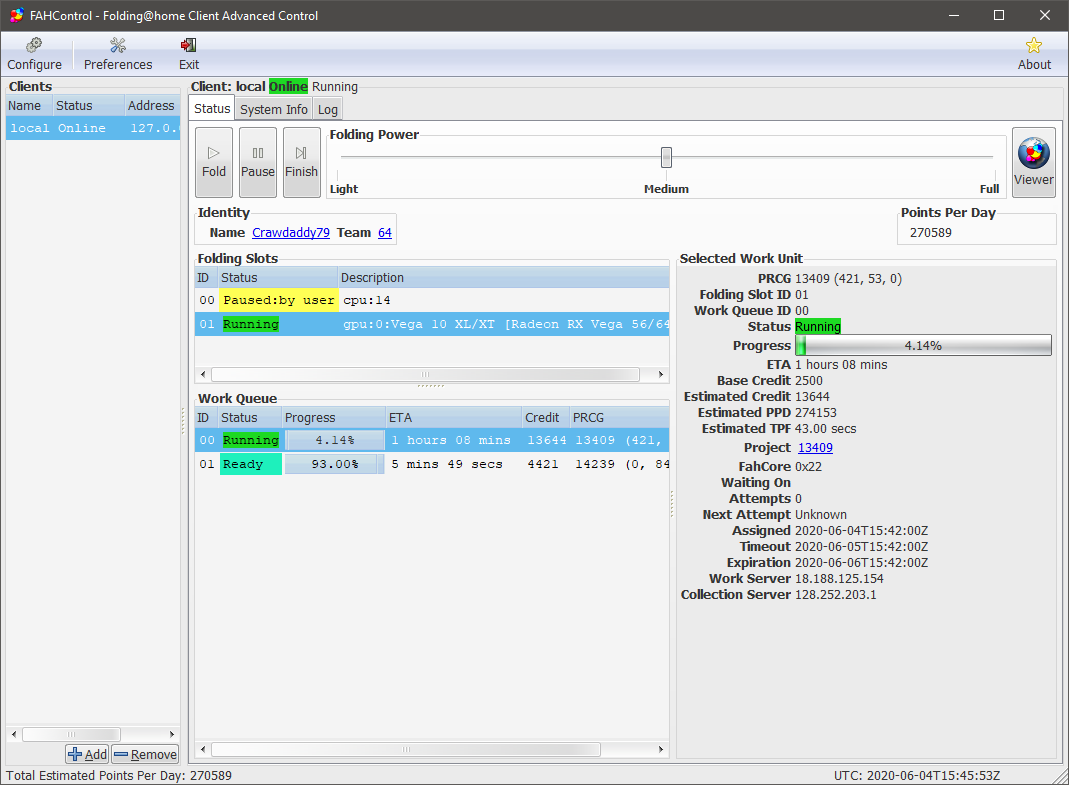Remove the selected client

click(x=145, y=754)
